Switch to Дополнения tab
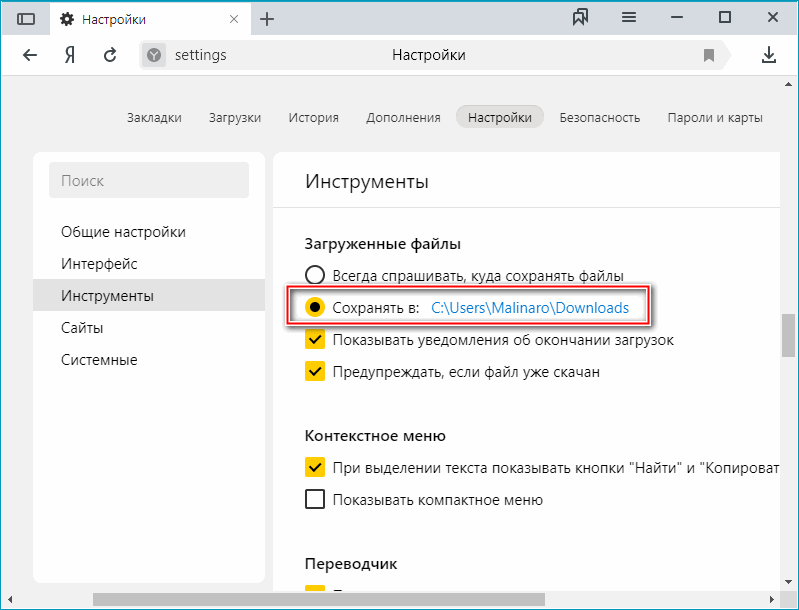This screenshot has width=799, height=610. pos(403,118)
